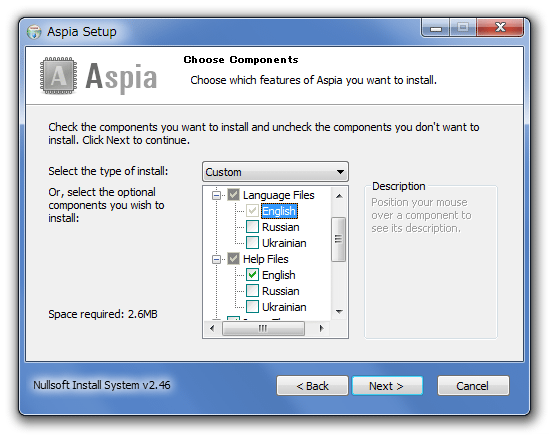The image size is (552, 438).
Task: Toggle the Language Files group checkbox
Action: point(233,195)
